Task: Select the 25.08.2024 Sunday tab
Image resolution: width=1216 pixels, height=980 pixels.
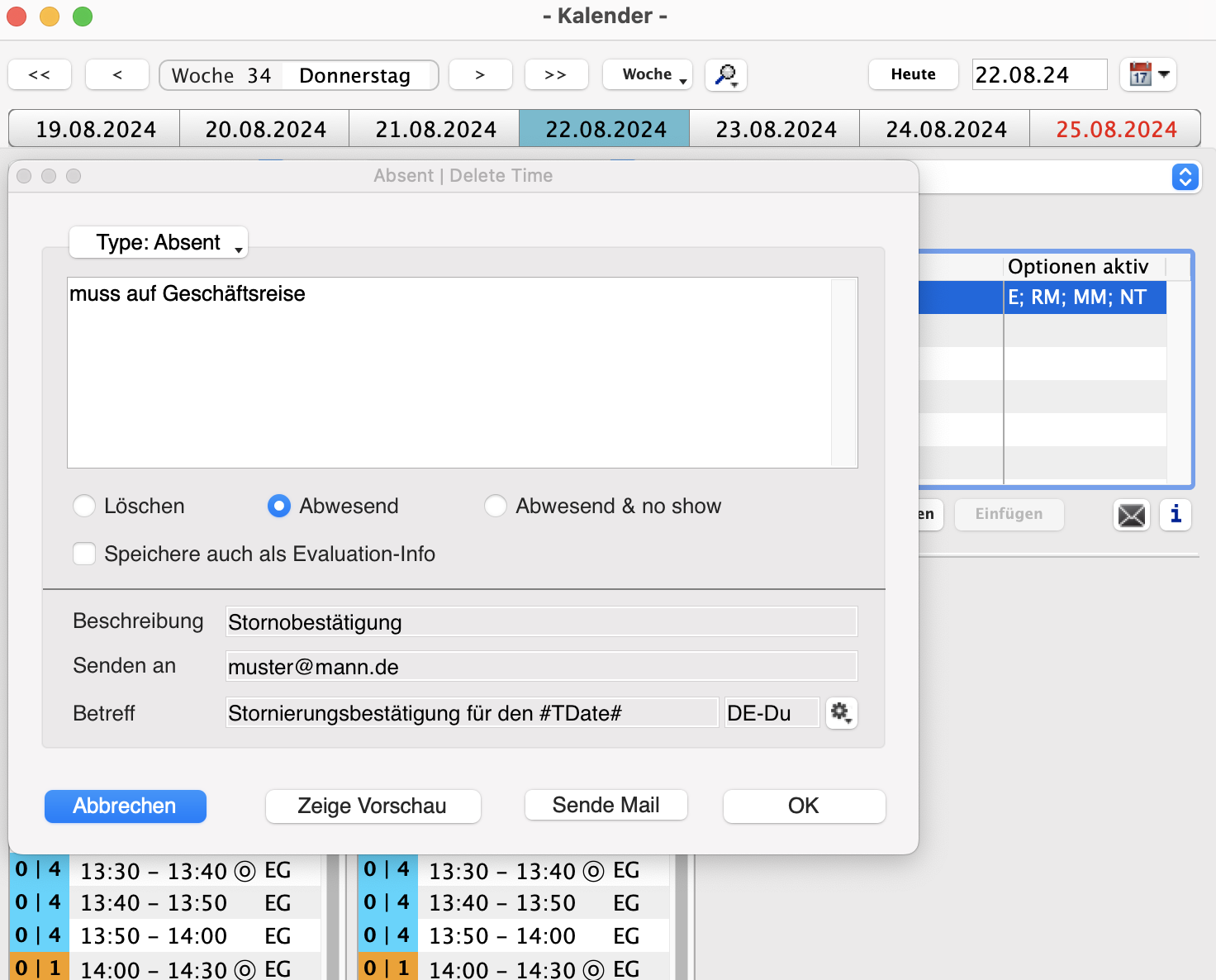Action: click(1115, 129)
